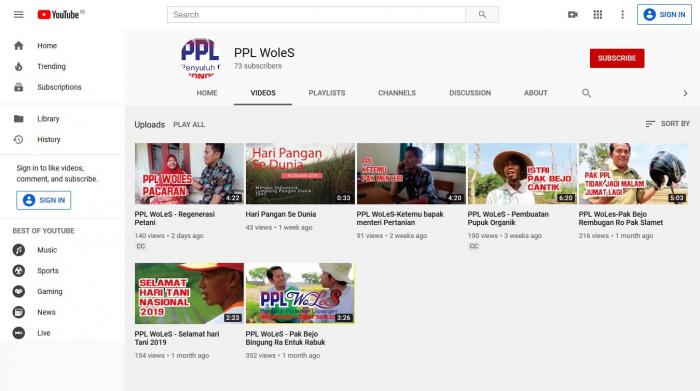Open the three-dot settings menu
This screenshot has width=700, height=391.
(622, 15)
